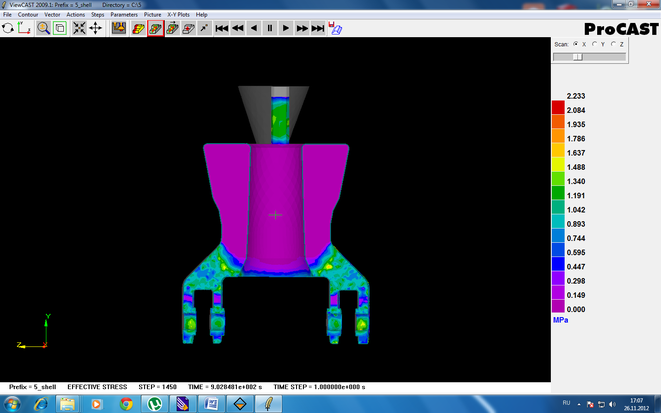The width and height of the screenshot is (661, 413).
Task: Select the Z scan axis radio button
Action: (615, 44)
